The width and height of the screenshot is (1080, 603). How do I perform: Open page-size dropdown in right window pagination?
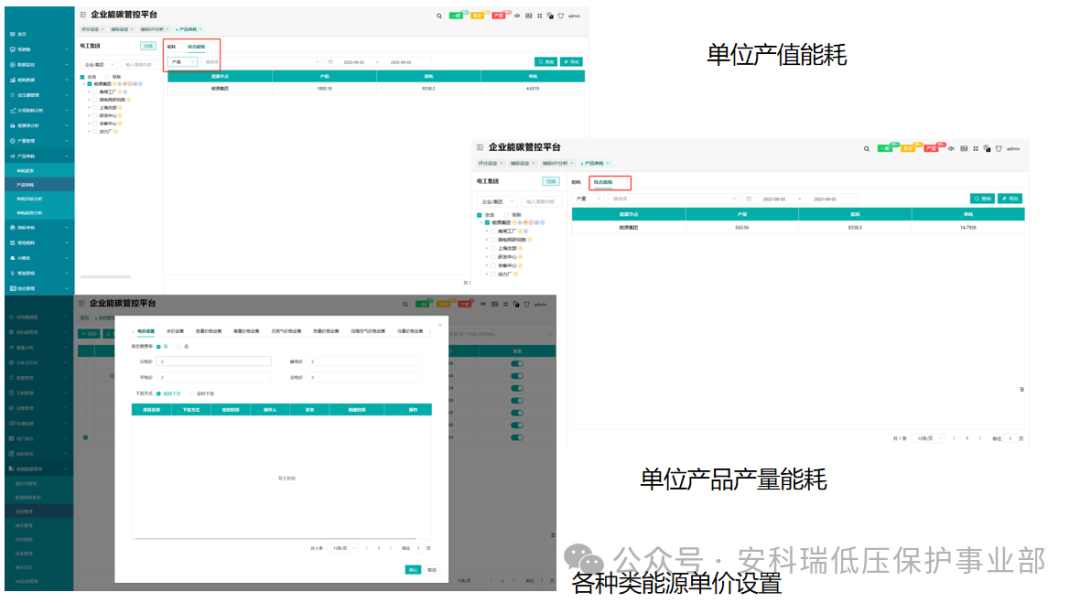tap(928, 438)
